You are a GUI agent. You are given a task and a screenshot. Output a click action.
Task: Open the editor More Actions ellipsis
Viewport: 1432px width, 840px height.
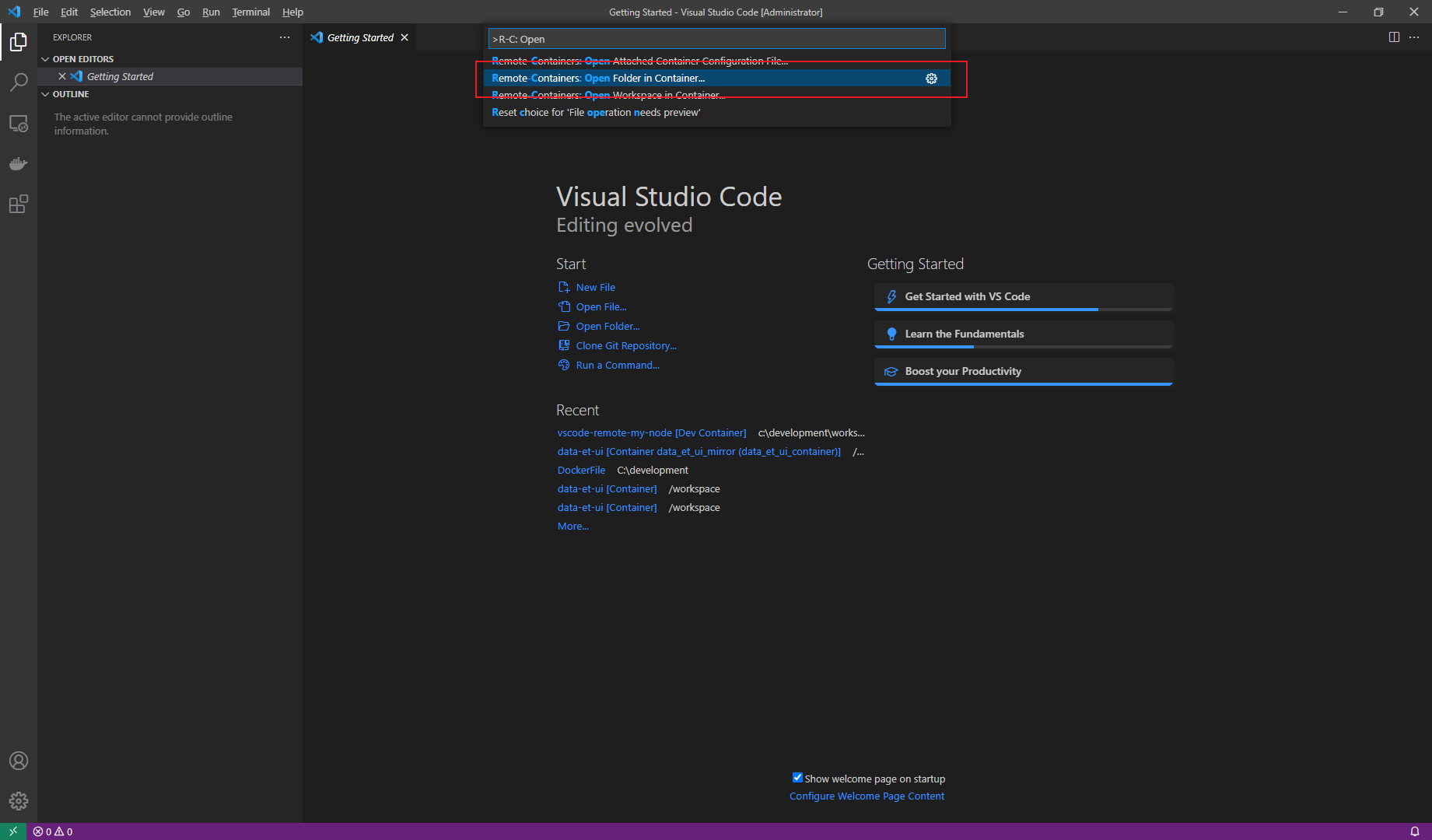click(x=1414, y=37)
